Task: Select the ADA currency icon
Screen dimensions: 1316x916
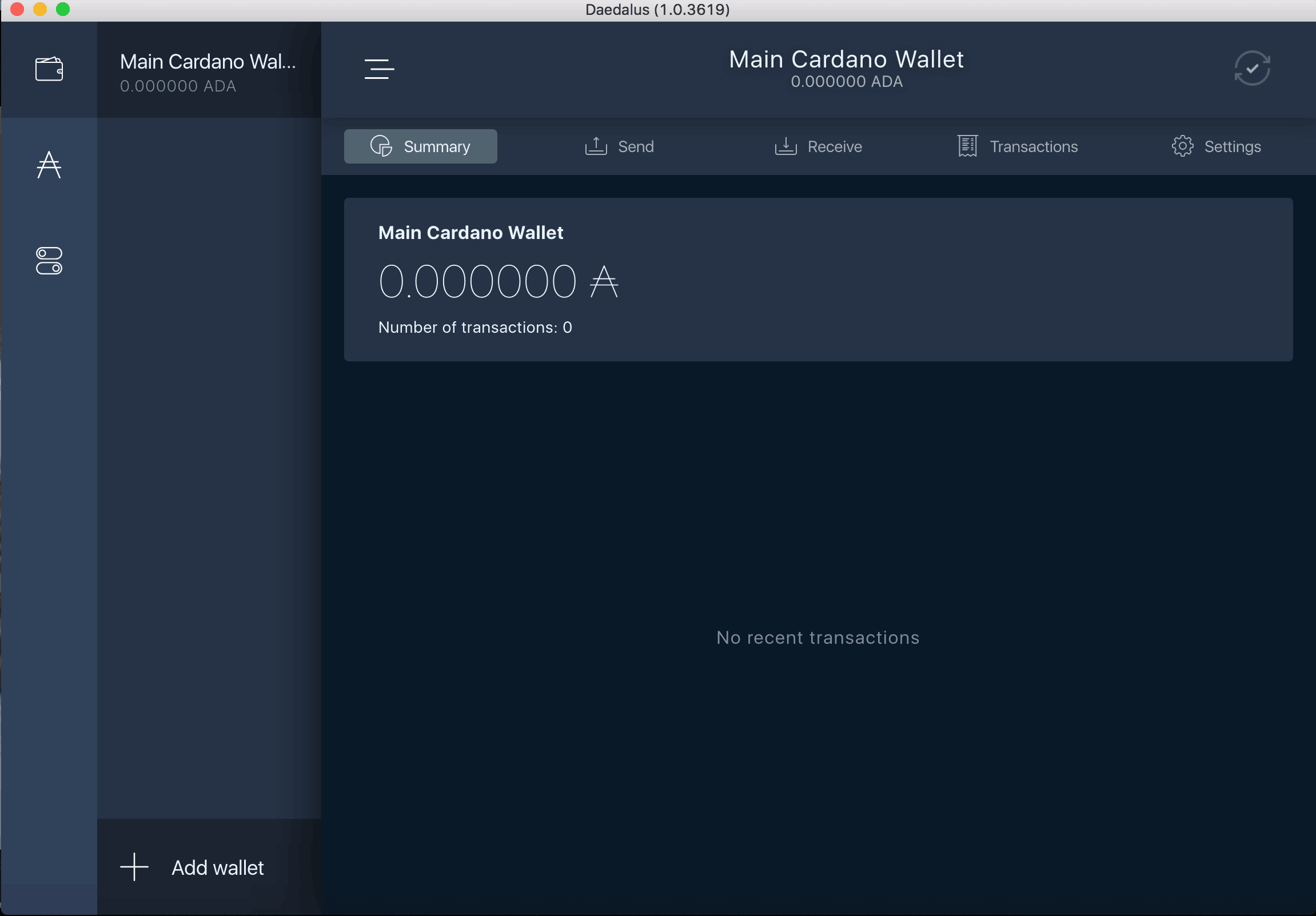Action: click(x=49, y=164)
